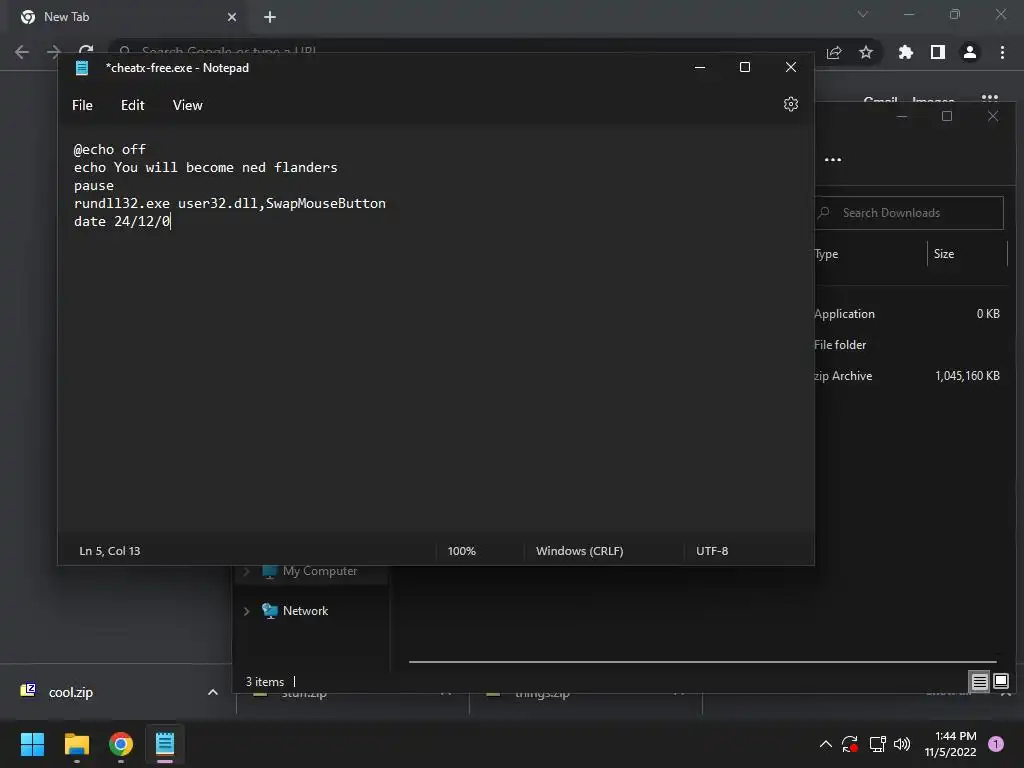Expand the My Computer tree item

246,571
